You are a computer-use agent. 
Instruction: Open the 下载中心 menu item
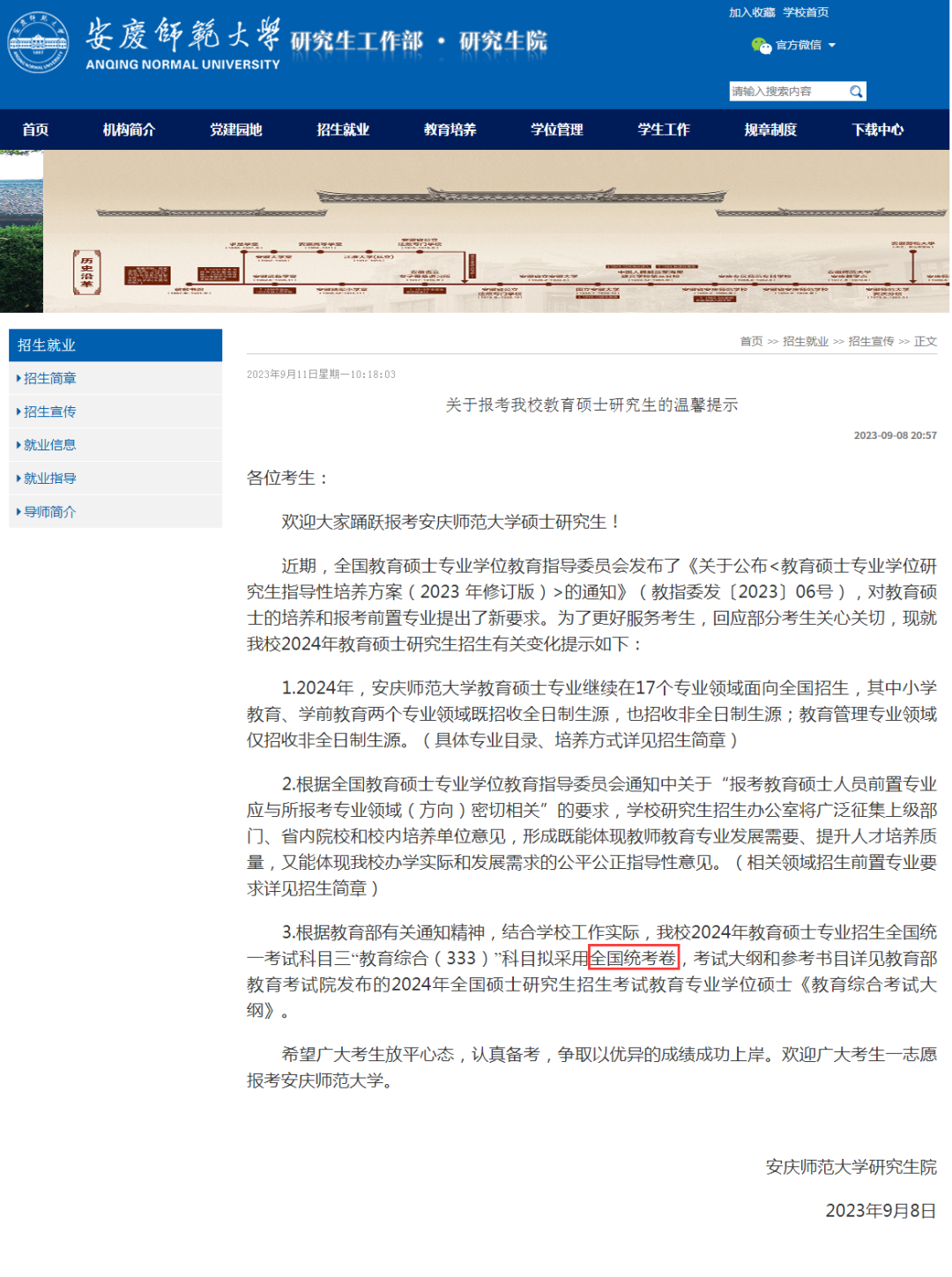point(877,130)
